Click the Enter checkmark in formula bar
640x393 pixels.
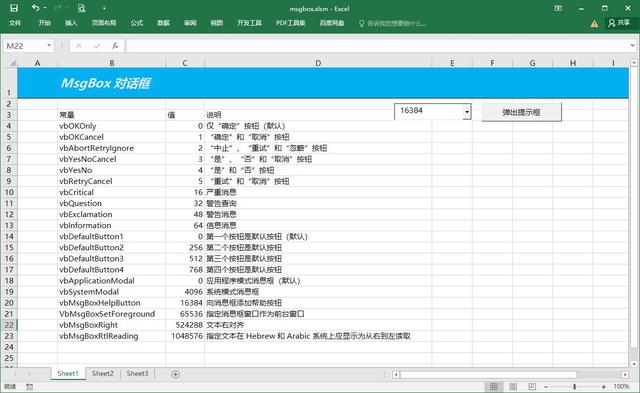point(97,46)
